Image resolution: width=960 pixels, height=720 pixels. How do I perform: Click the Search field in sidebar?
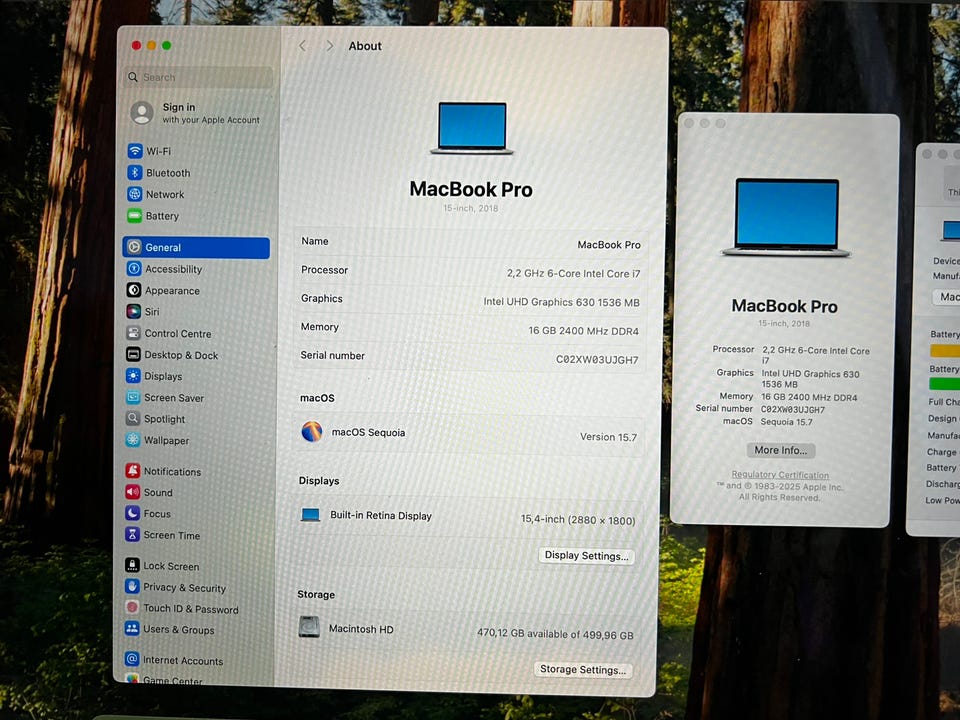pyautogui.click(x=198, y=77)
